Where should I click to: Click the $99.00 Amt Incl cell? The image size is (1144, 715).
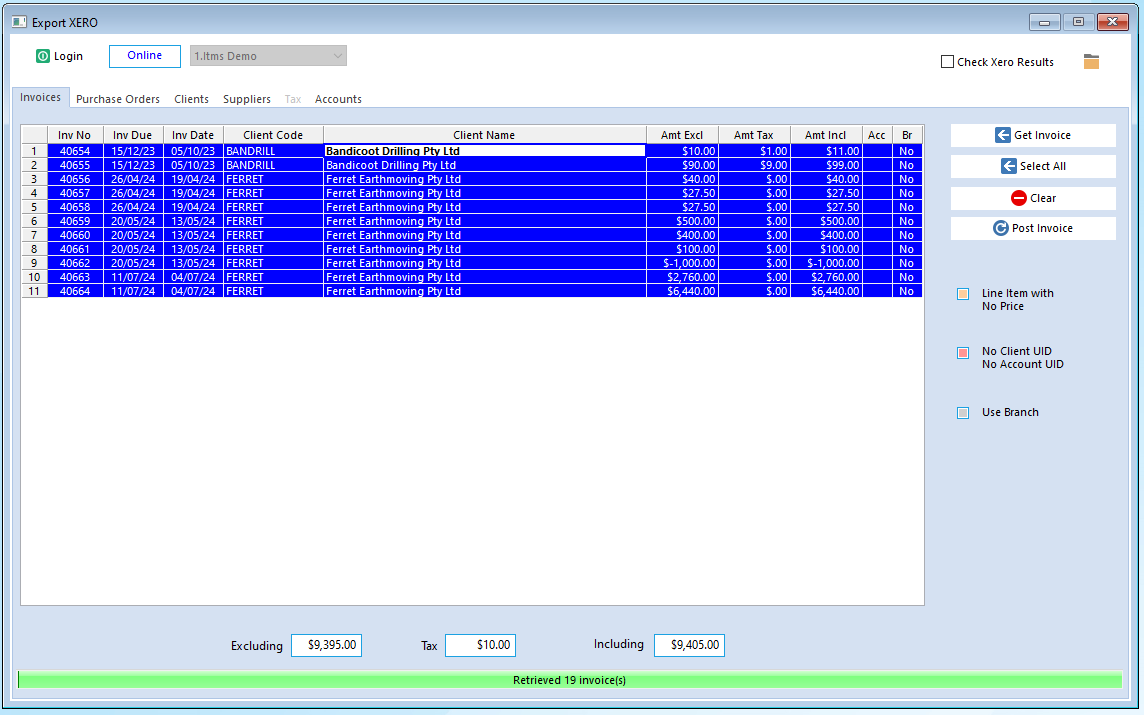click(827, 165)
